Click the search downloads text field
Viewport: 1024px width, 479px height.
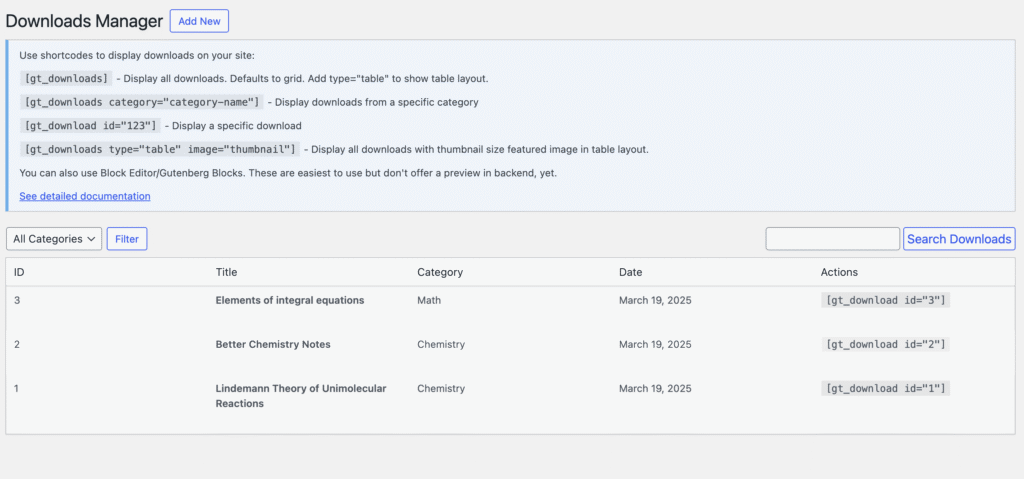pyautogui.click(x=832, y=239)
